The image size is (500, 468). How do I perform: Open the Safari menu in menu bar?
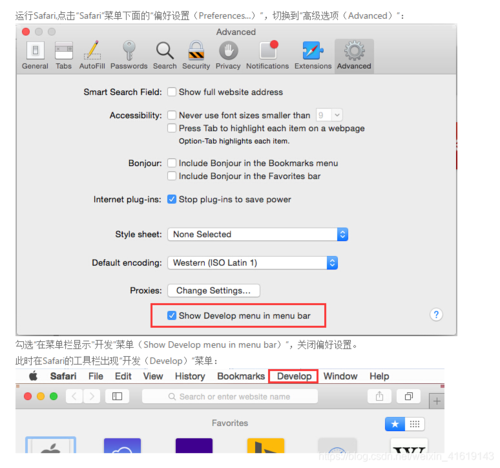[63, 376]
